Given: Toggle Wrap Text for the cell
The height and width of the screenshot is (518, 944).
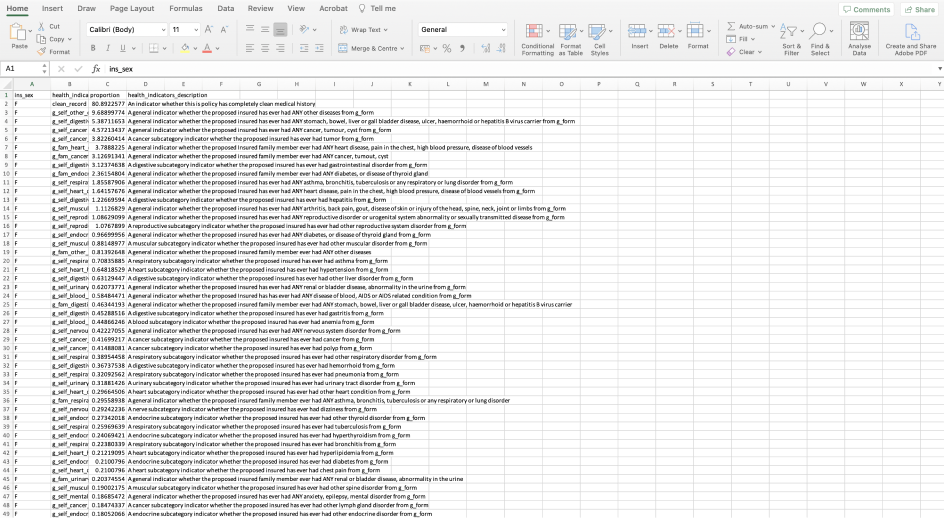Looking at the screenshot, I should pyautogui.click(x=360, y=30).
